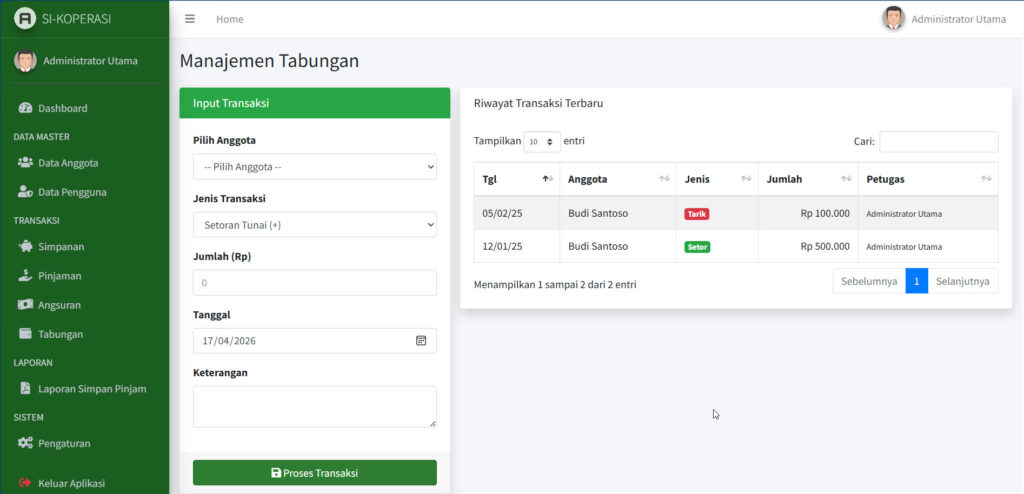The width and height of the screenshot is (1024, 494).
Task: Open the Jenis Transaksi dropdown
Action: [314, 225]
